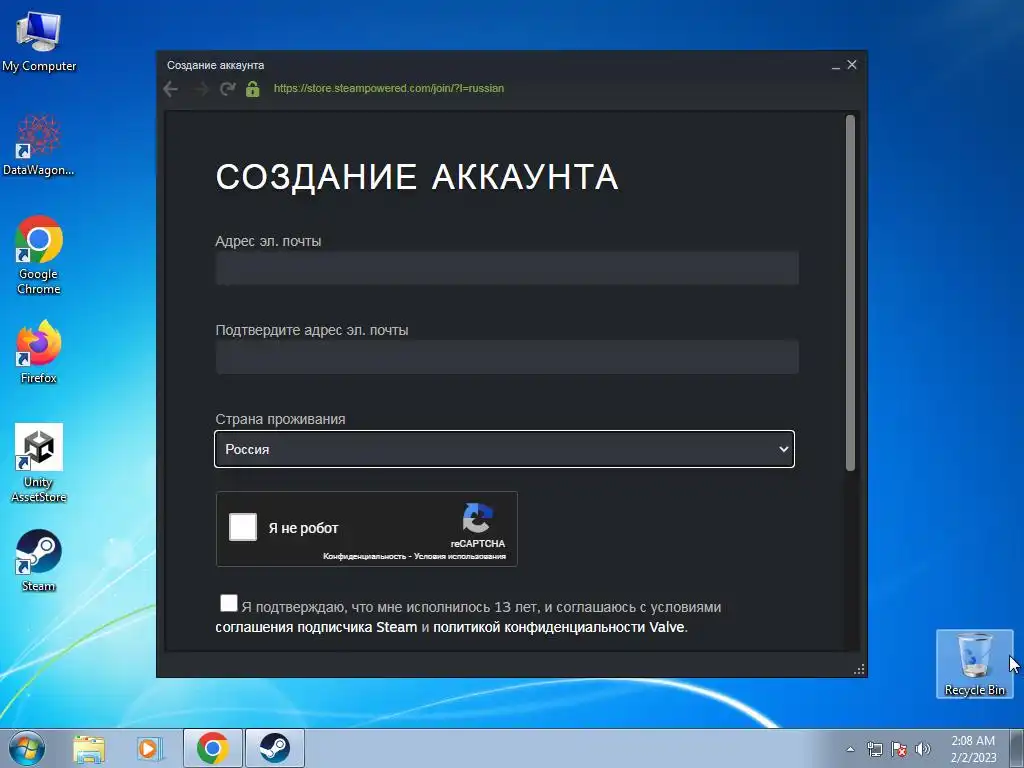Click the Show Desktop taskbar strip

coord(1017,748)
